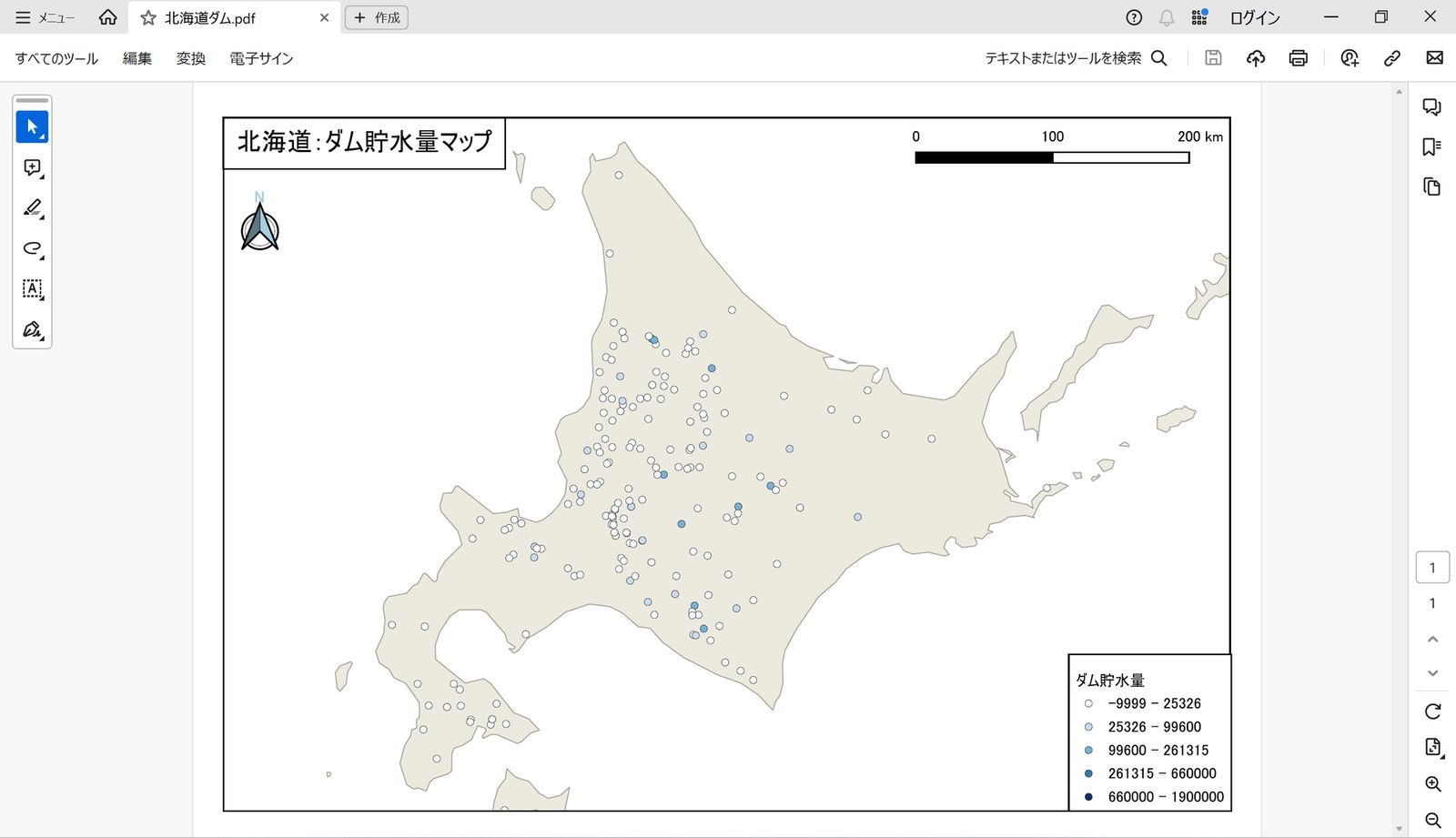Open the 編集 menu
1456x838 pixels.
137,58
